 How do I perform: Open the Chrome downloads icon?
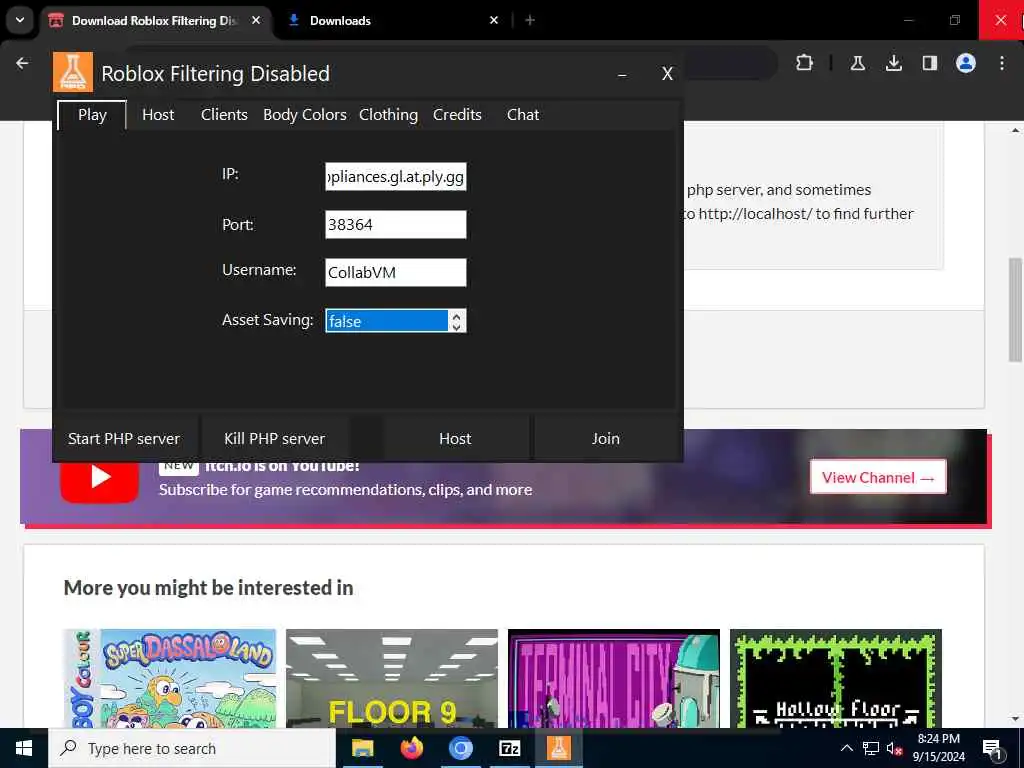[x=894, y=63]
